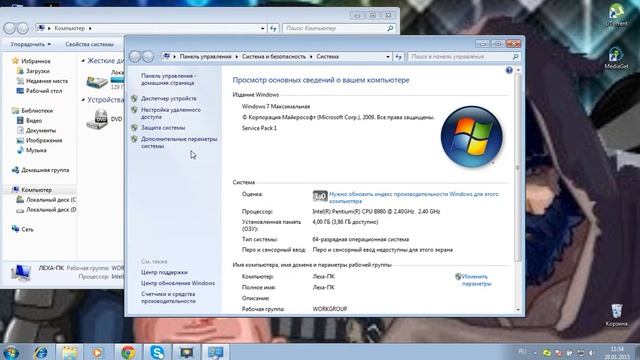
Task: Select Computer node in navigation pane
Action: (32, 190)
